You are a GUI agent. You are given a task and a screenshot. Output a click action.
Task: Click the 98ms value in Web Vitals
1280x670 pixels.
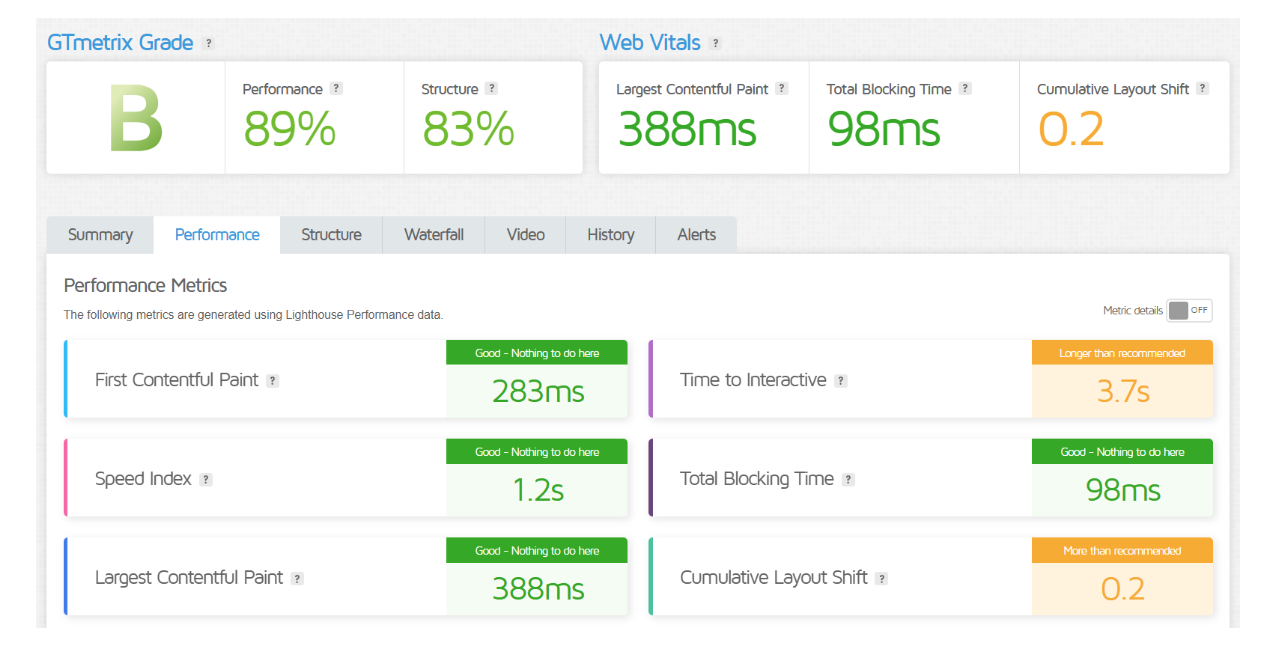[x=884, y=129]
